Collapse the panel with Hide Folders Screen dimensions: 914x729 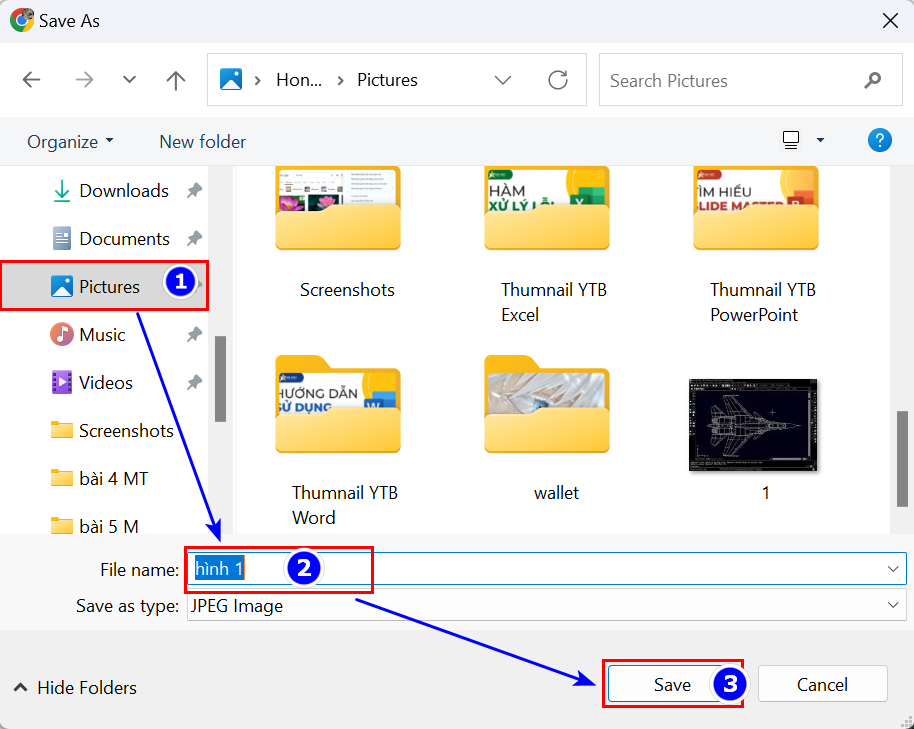click(x=76, y=687)
